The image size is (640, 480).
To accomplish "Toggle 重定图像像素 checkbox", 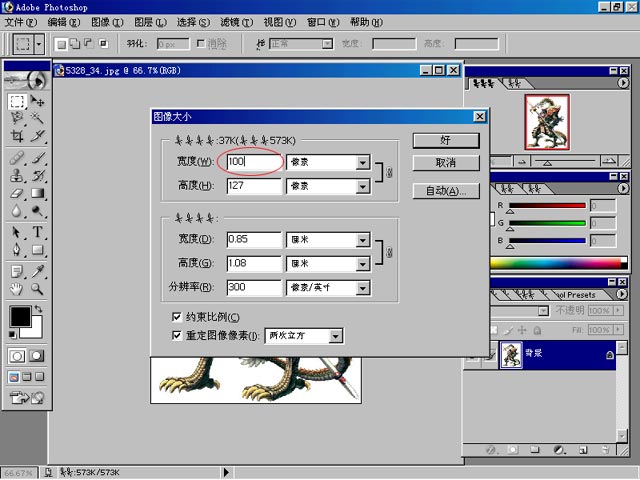I will click(177, 336).
